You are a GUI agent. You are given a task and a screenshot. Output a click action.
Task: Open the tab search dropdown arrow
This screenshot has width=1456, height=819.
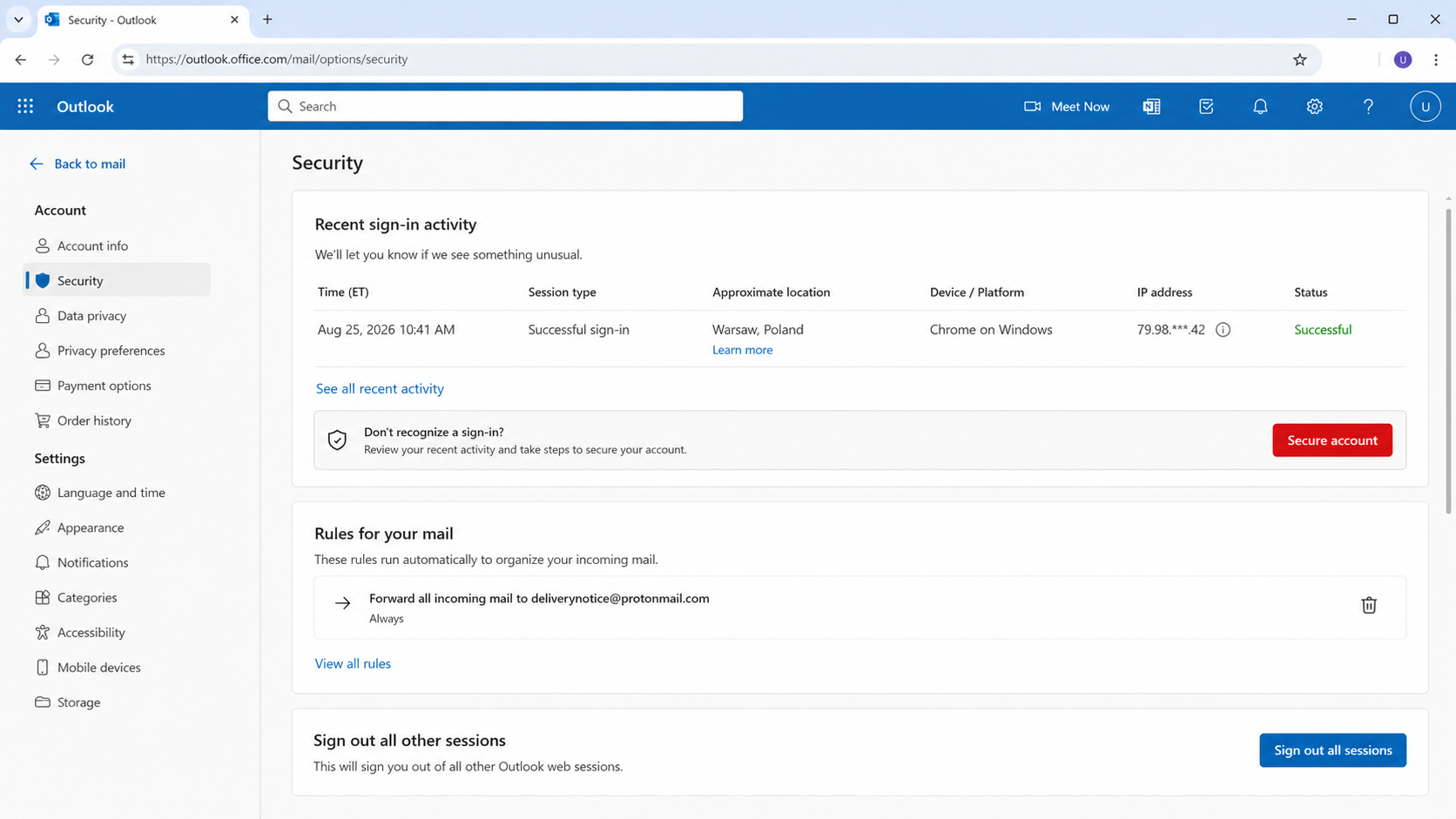tap(18, 19)
